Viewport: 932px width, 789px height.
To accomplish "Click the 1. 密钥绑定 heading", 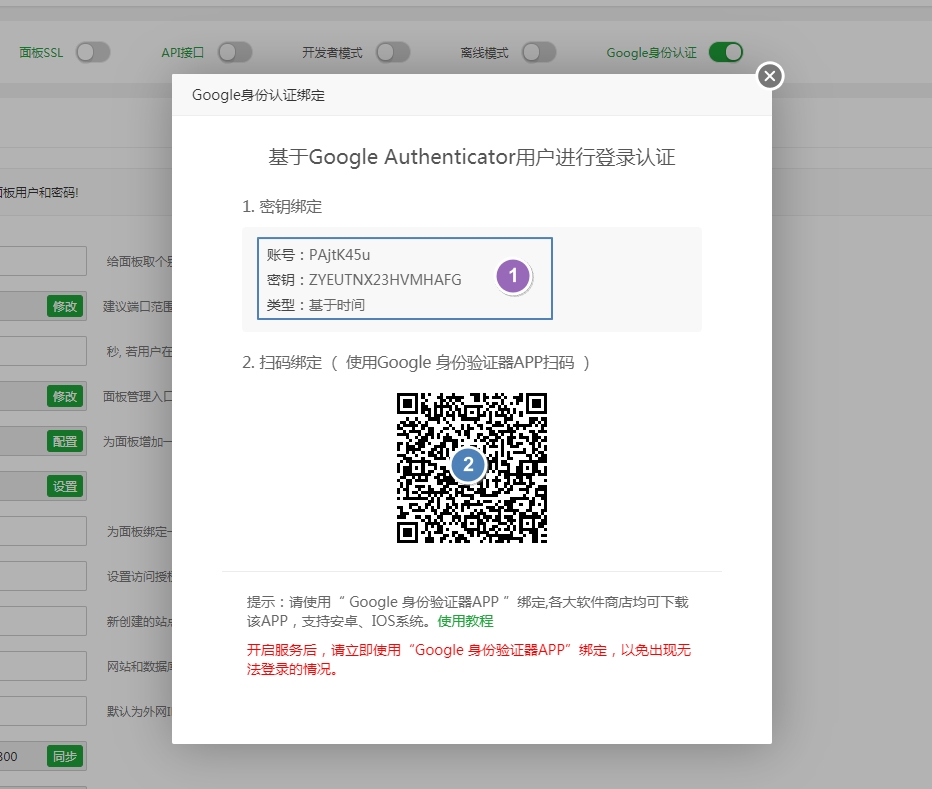I will [x=282, y=206].
